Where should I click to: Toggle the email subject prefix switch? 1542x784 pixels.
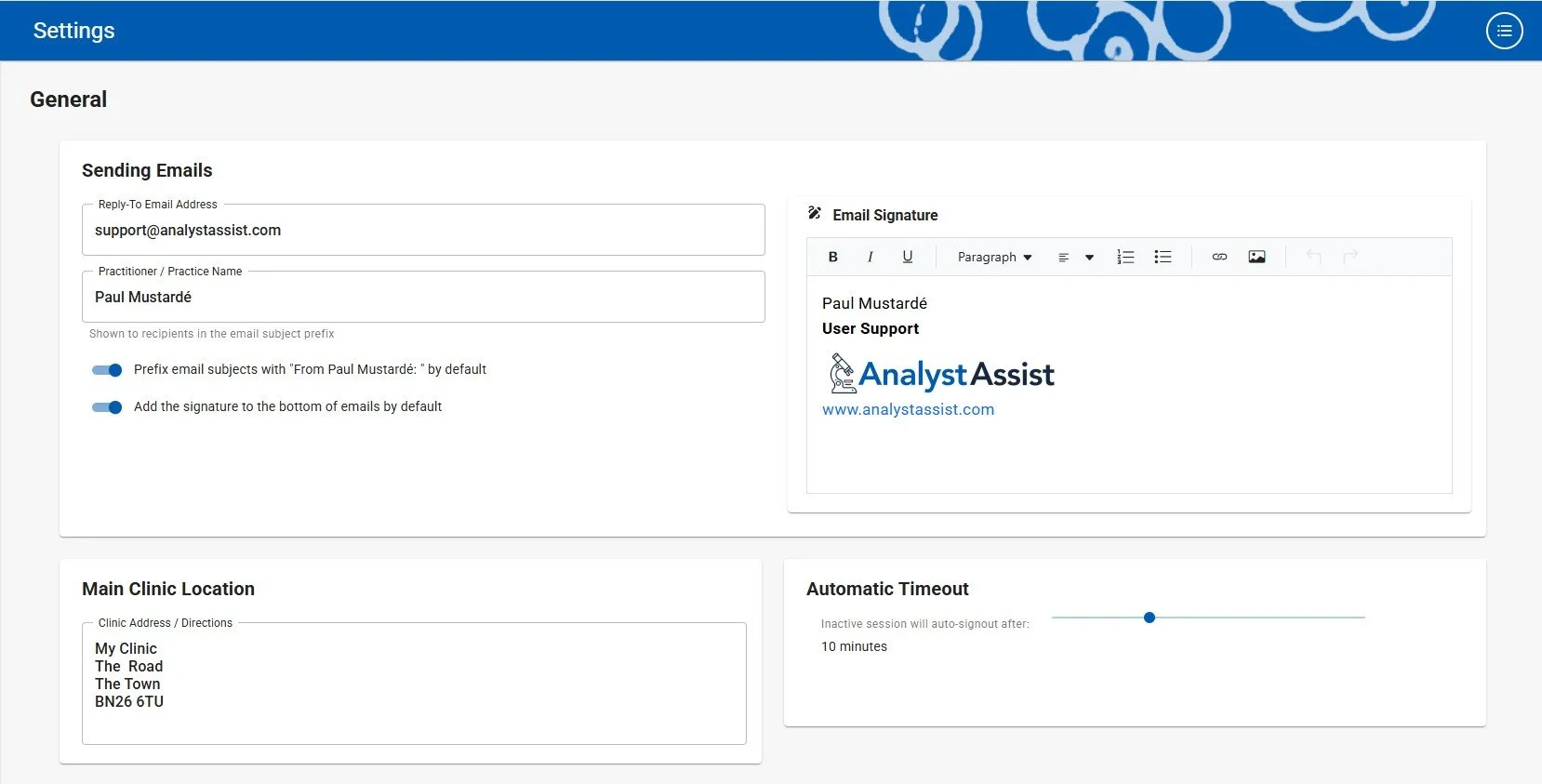point(107,370)
